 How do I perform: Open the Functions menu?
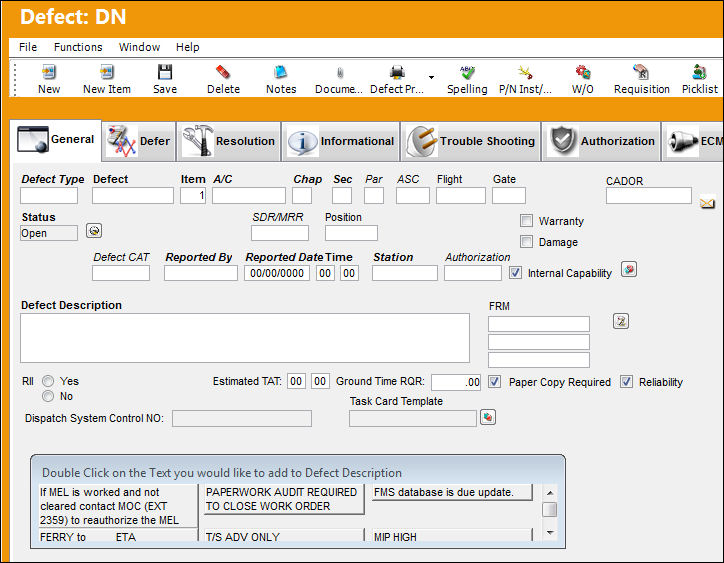pyautogui.click(x=78, y=47)
